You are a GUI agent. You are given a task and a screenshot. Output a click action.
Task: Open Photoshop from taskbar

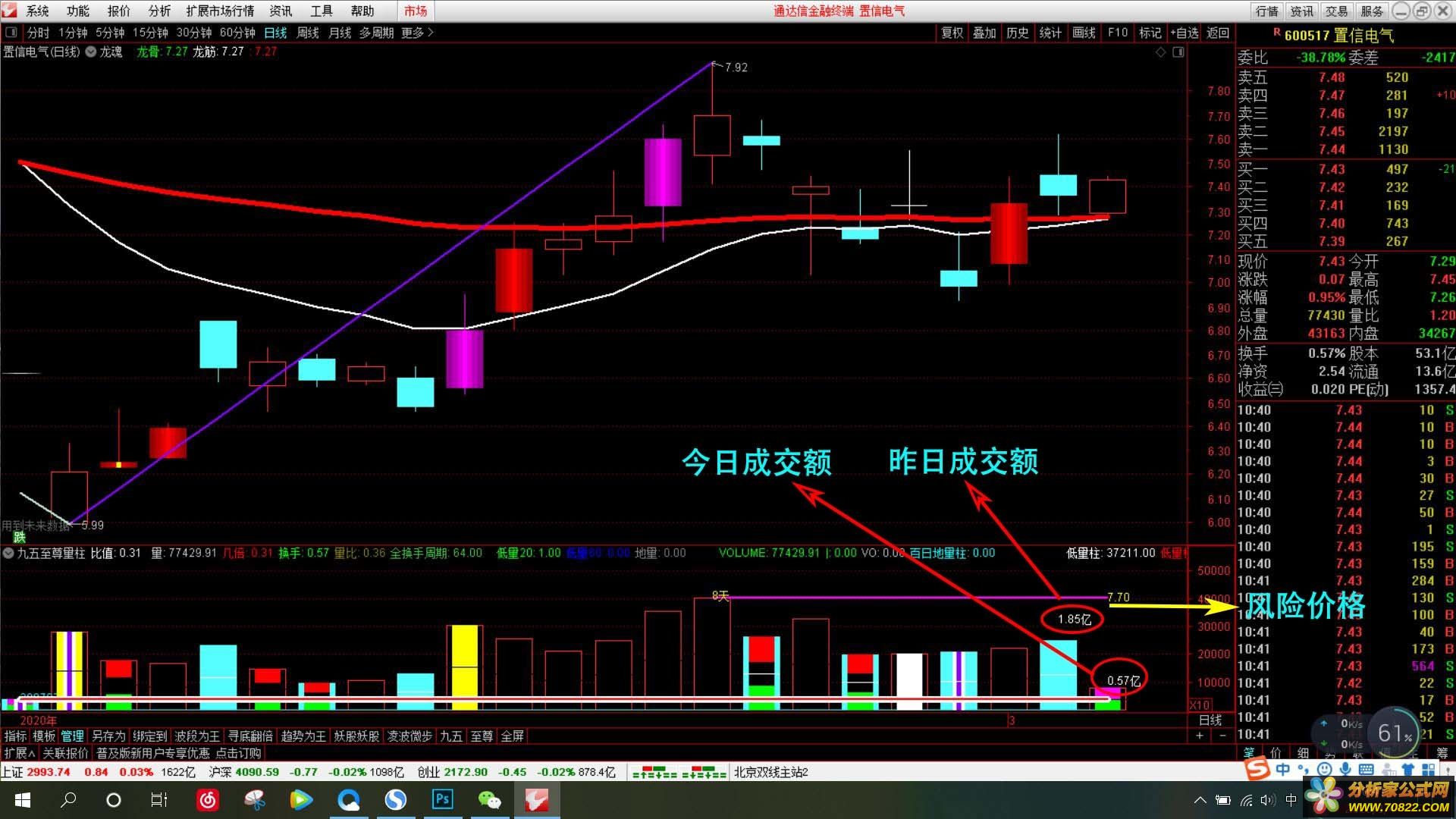pos(442,800)
